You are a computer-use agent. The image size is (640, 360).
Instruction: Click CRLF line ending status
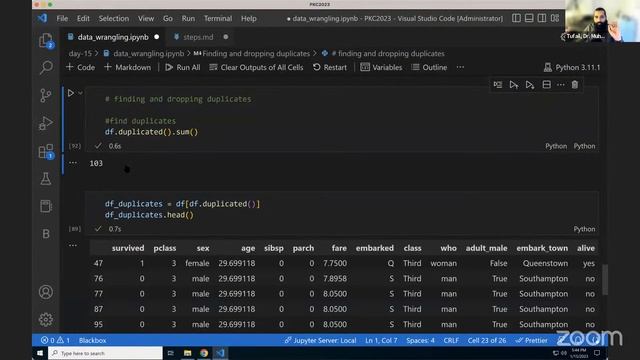451,340
